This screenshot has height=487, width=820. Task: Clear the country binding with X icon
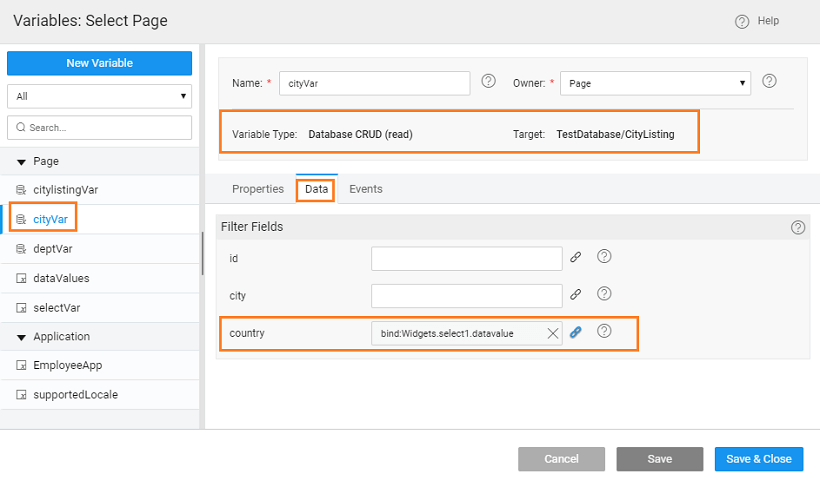coord(552,333)
